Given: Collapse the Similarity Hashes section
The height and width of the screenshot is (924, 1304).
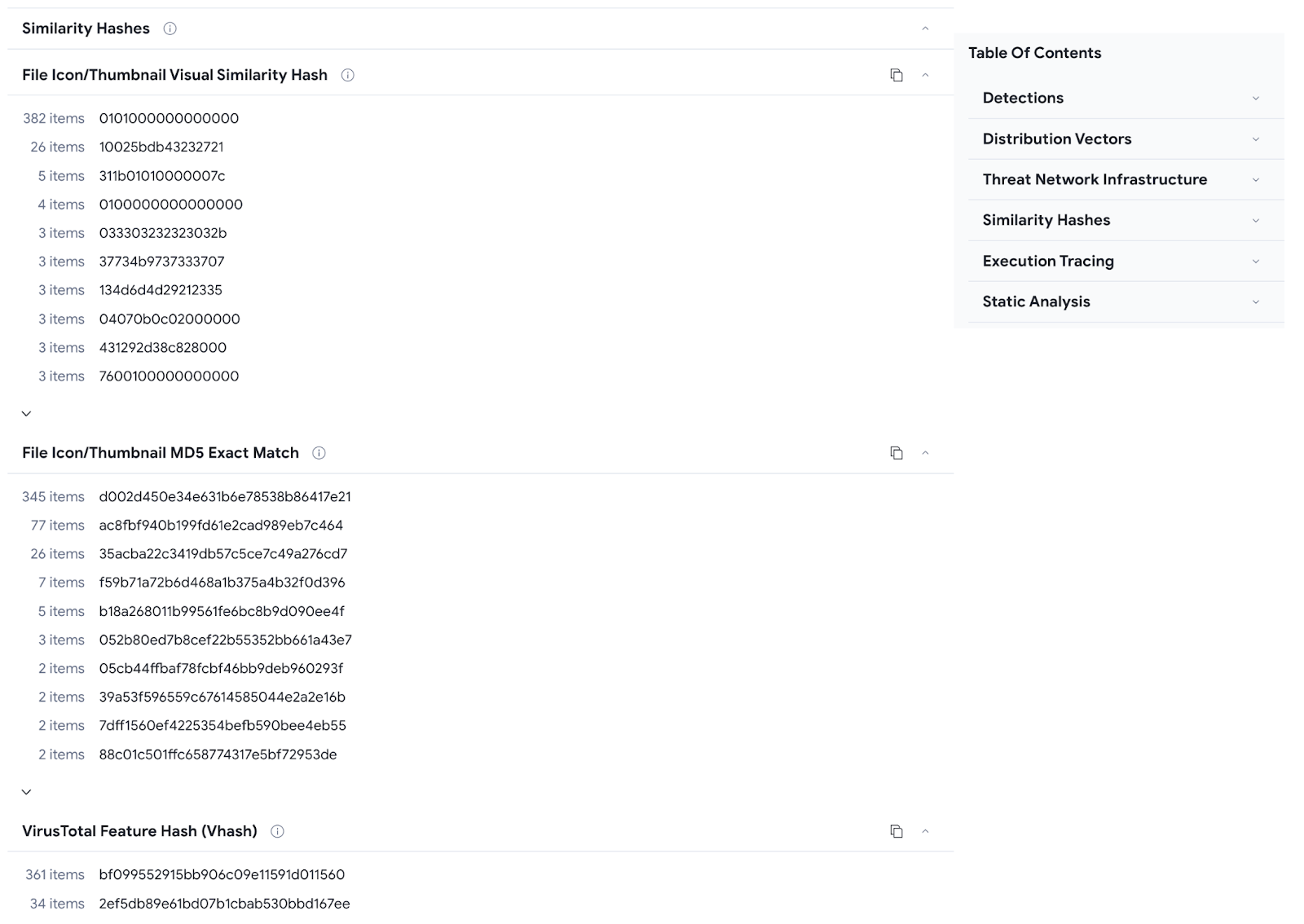Looking at the screenshot, I should (925, 29).
